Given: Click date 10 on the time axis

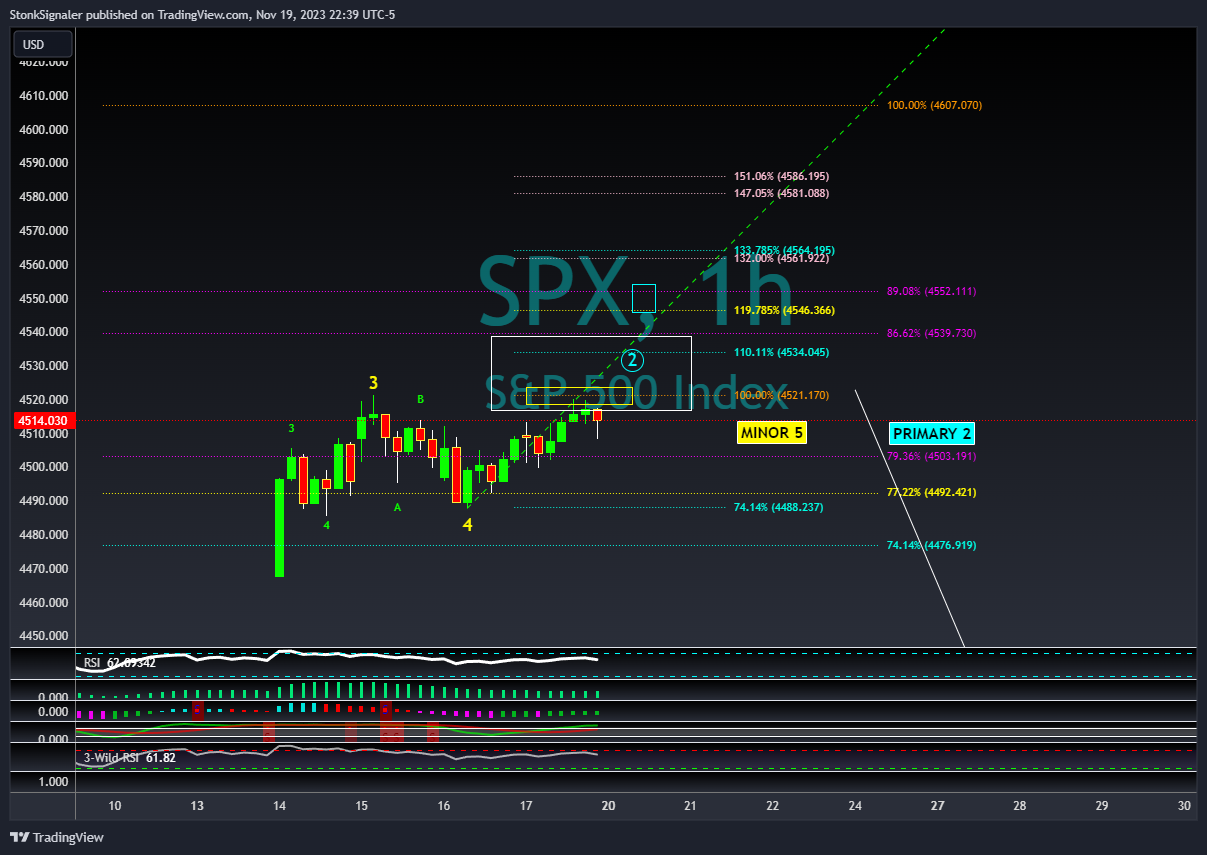Looking at the screenshot, I should [115, 806].
